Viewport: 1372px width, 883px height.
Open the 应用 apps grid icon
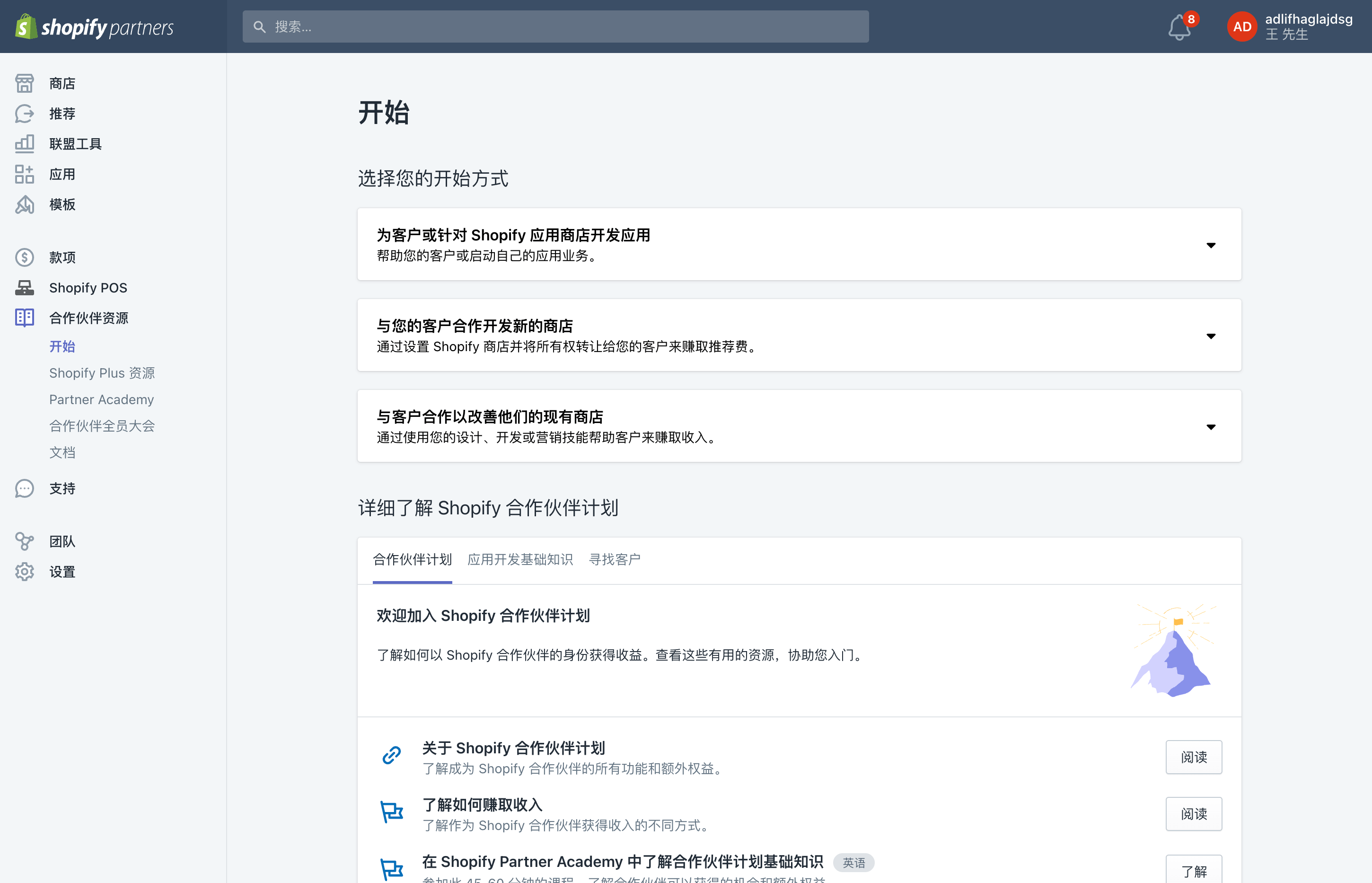click(24, 174)
